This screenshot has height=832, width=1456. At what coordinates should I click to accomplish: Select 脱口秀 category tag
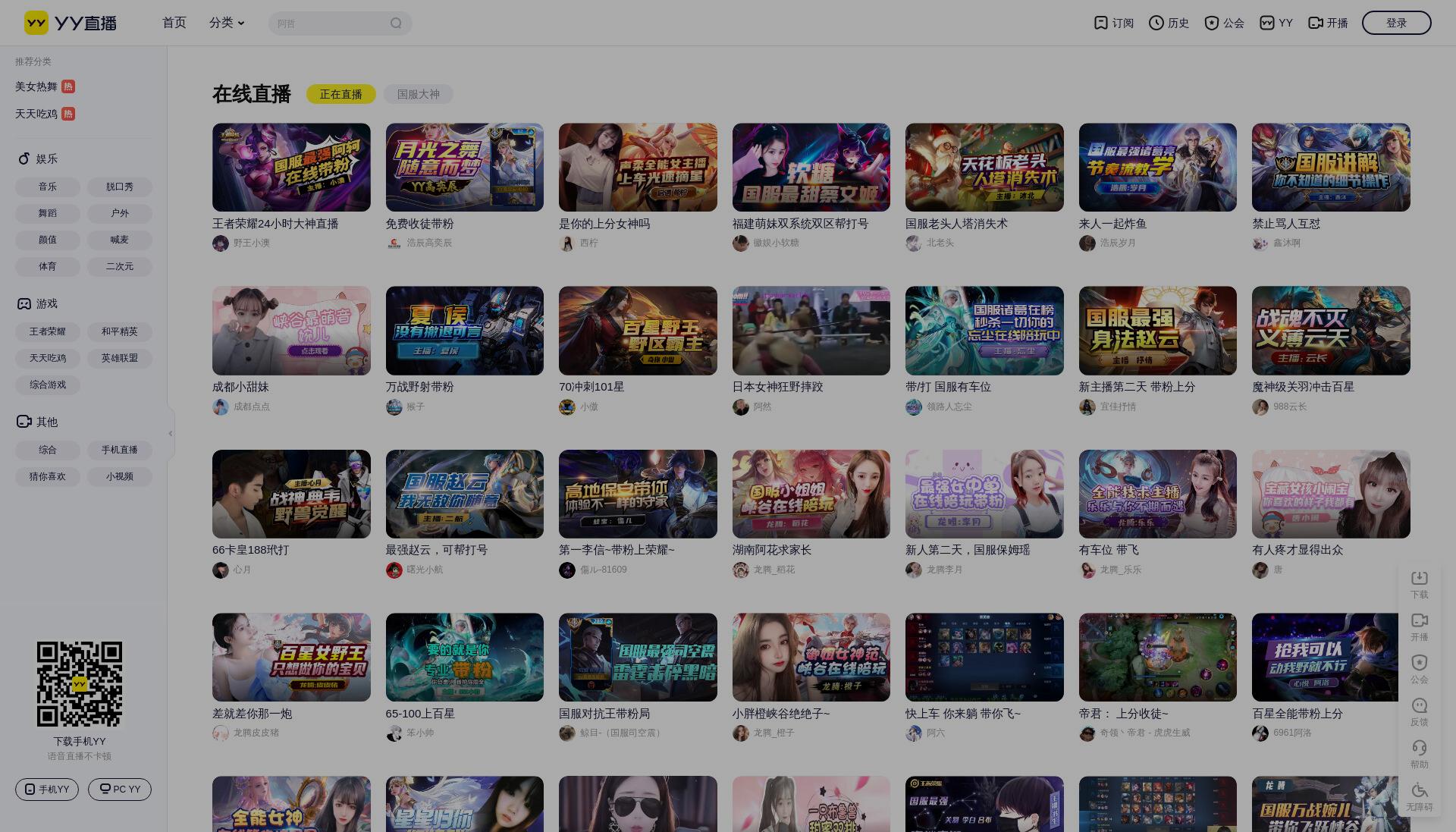click(120, 187)
